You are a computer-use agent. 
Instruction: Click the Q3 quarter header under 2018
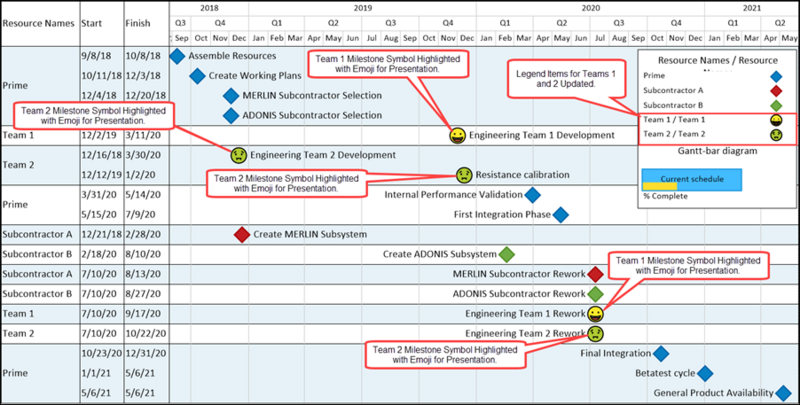pyautogui.click(x=181, y=23)
